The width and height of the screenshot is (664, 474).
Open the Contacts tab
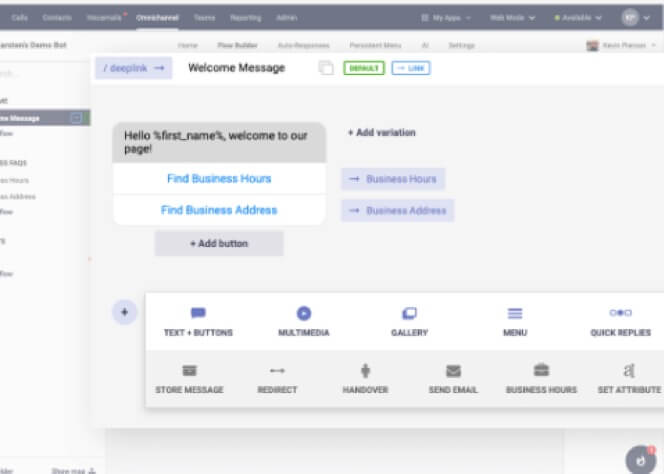pos(57,18)
